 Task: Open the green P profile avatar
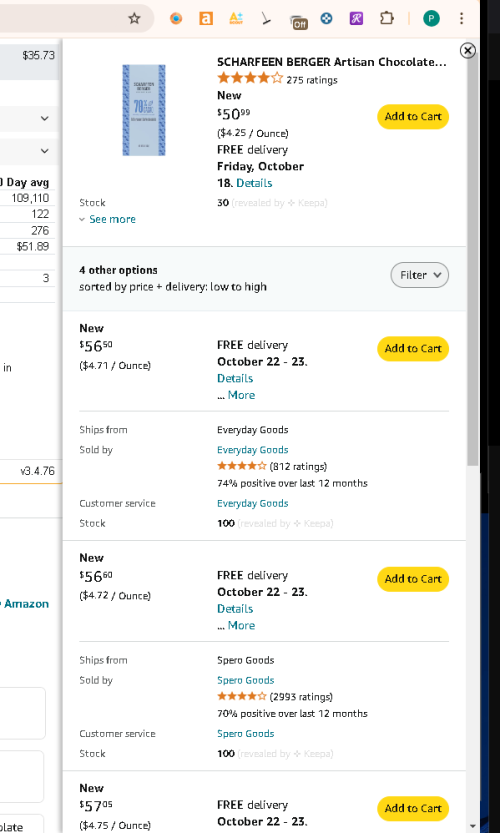[x=431, y=19]
